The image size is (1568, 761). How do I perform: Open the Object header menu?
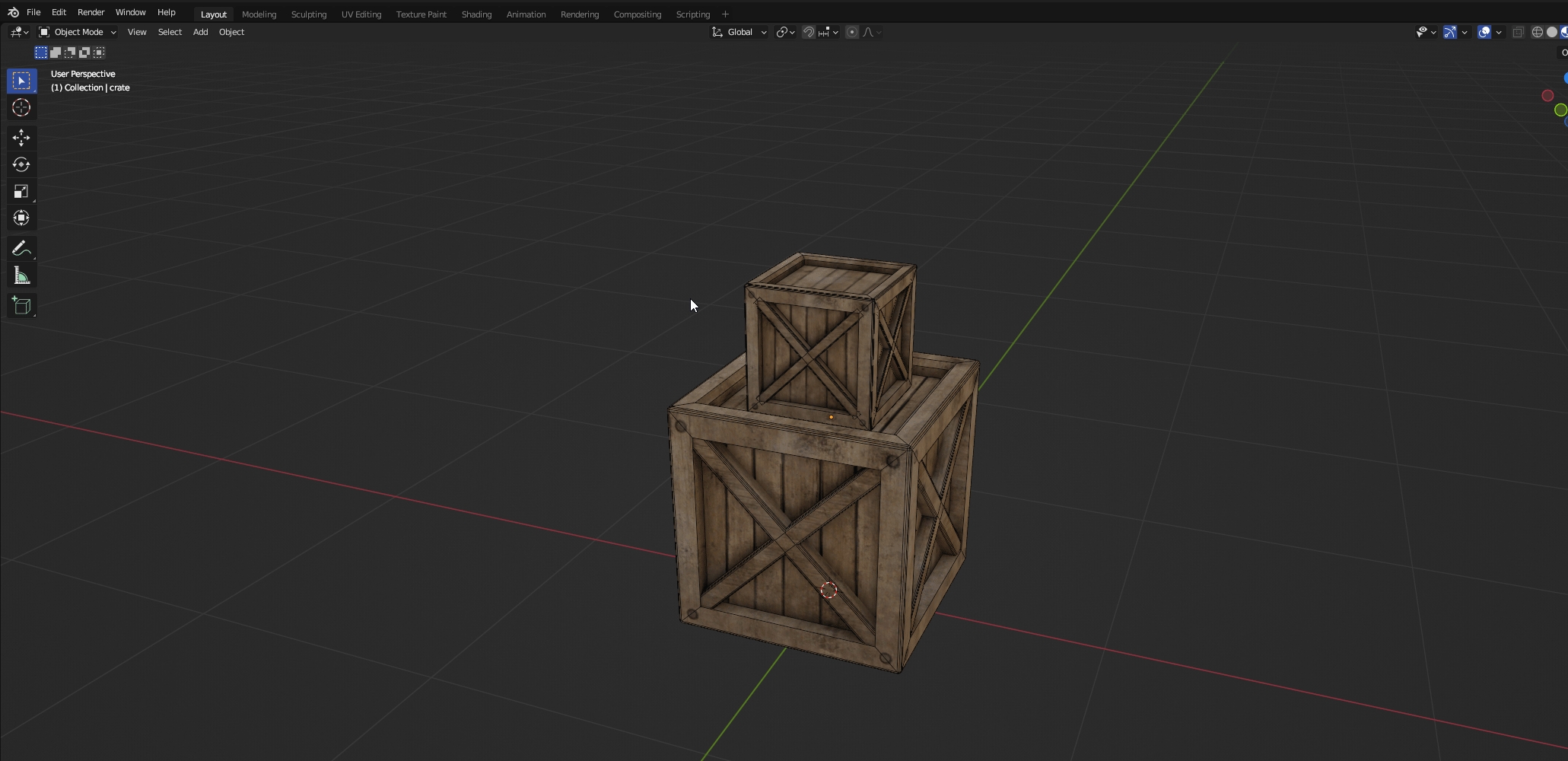[231, 32]
